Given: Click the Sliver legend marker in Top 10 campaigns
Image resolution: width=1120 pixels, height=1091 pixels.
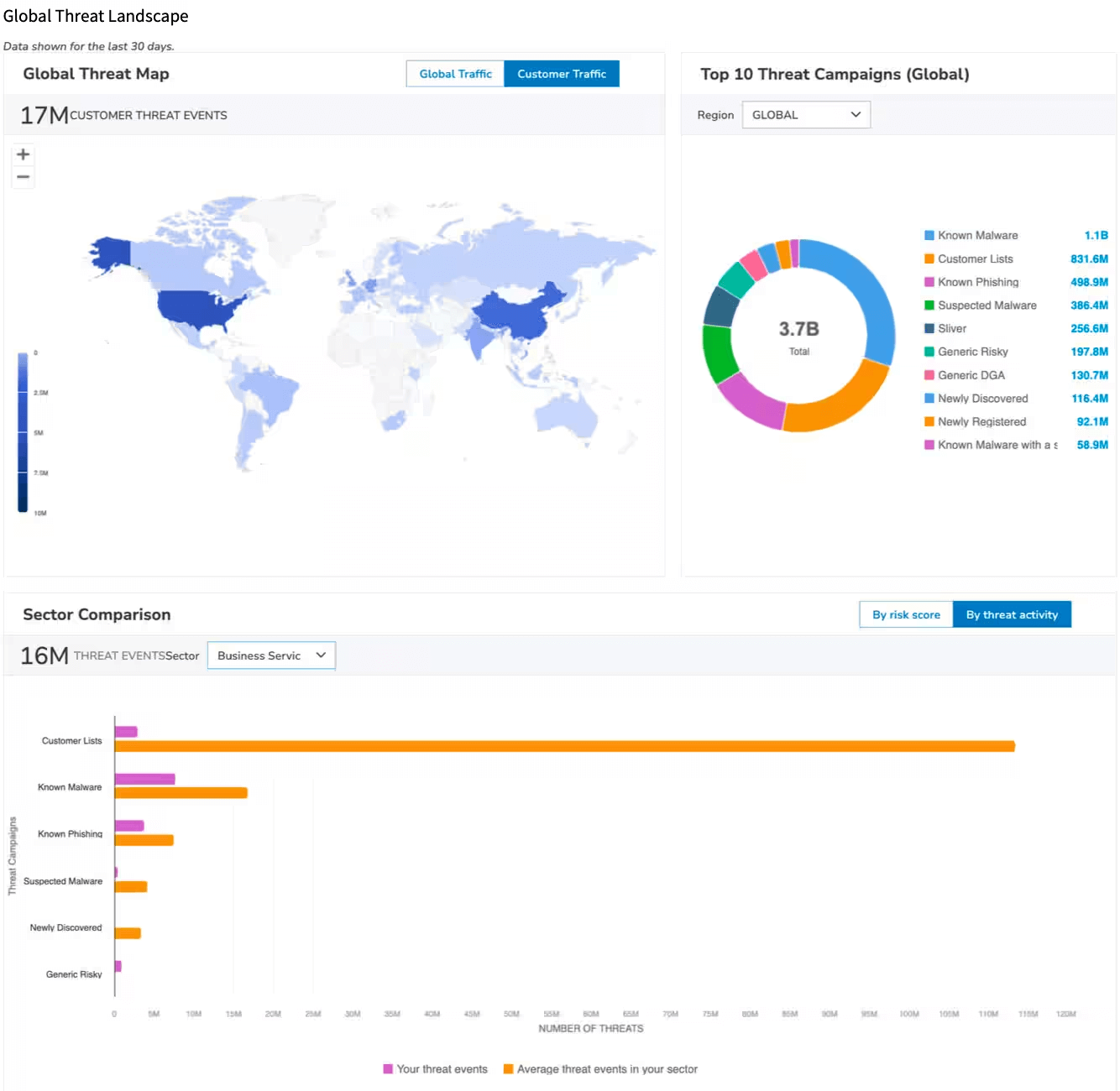Looking at the screenshot, I should click(x=928, y=328).
